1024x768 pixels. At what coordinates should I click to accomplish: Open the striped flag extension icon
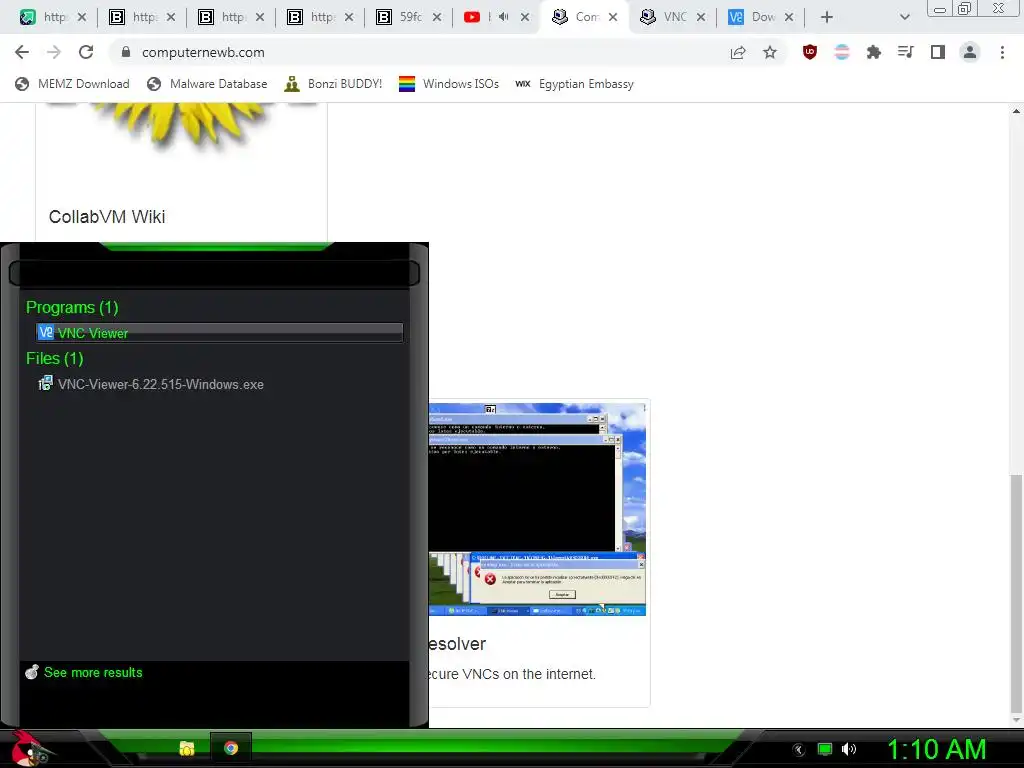[x=842, y=52]
